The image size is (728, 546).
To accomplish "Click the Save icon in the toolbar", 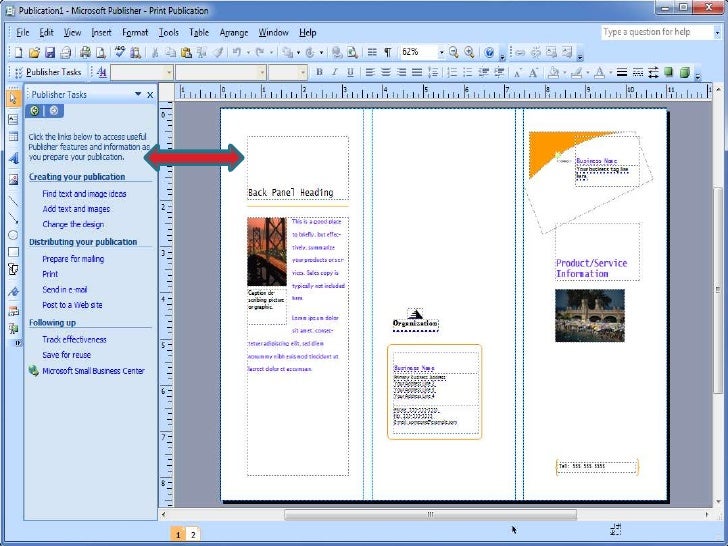I will coord(49,52).
